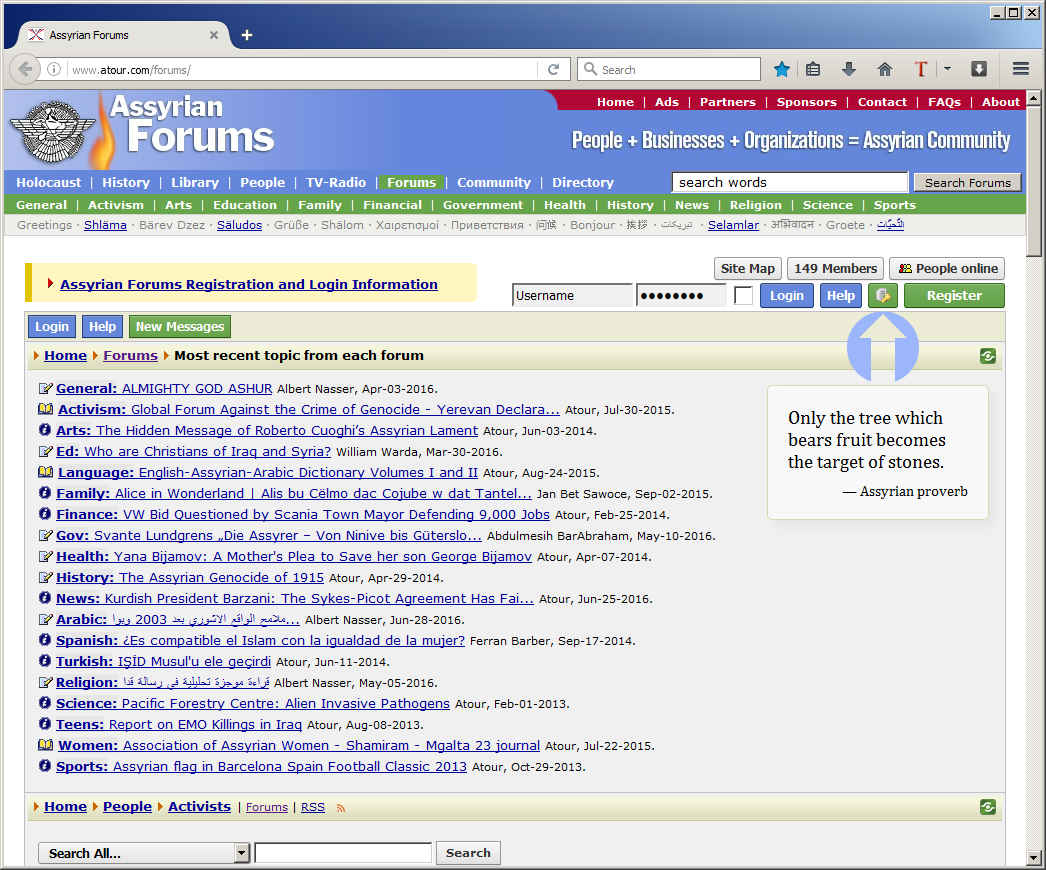Select the Community menu item
The image size is (1046, 870).
tap(494, 182)
